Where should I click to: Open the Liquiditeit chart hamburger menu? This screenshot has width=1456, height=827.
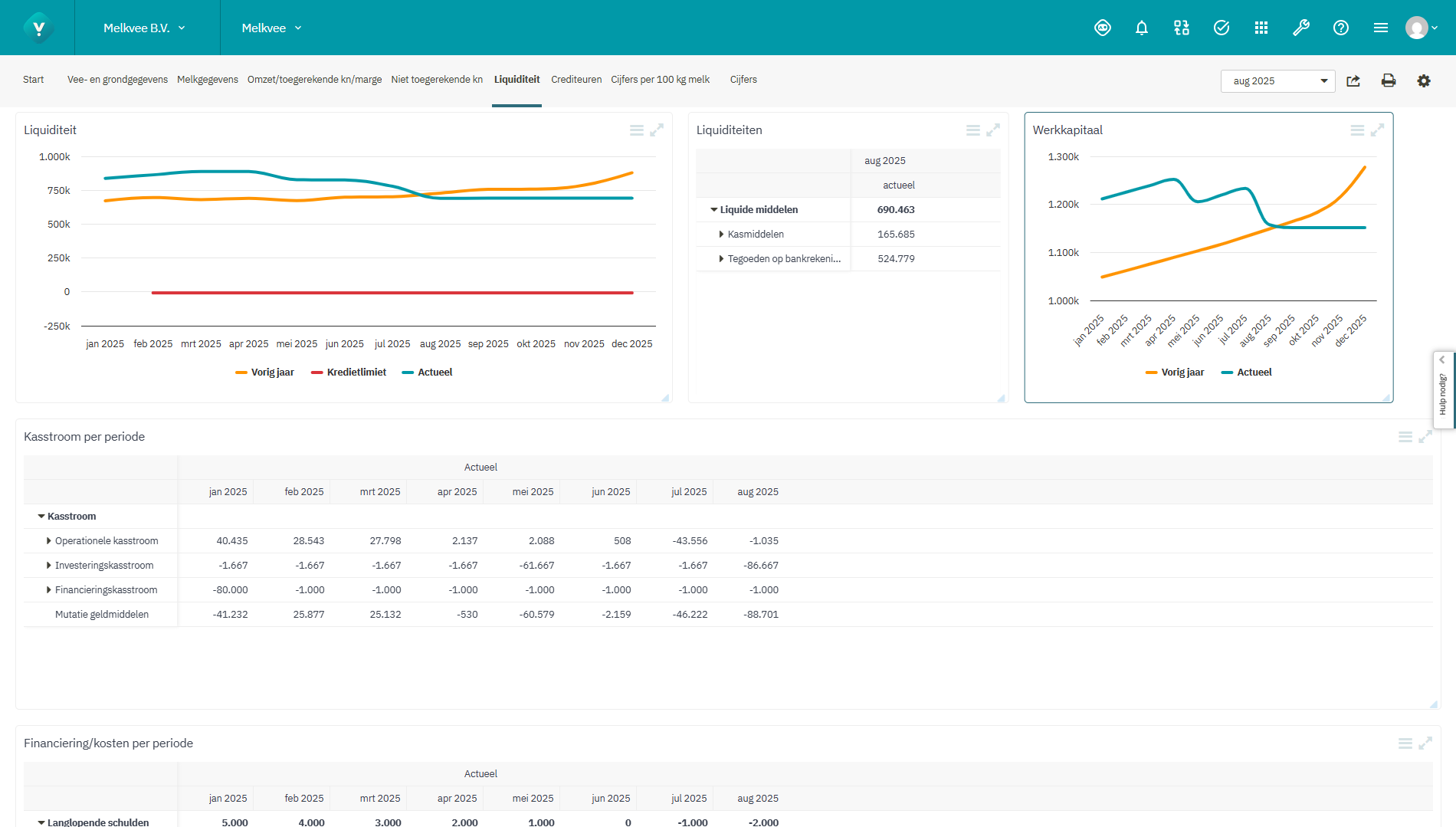tap(636, 130)
